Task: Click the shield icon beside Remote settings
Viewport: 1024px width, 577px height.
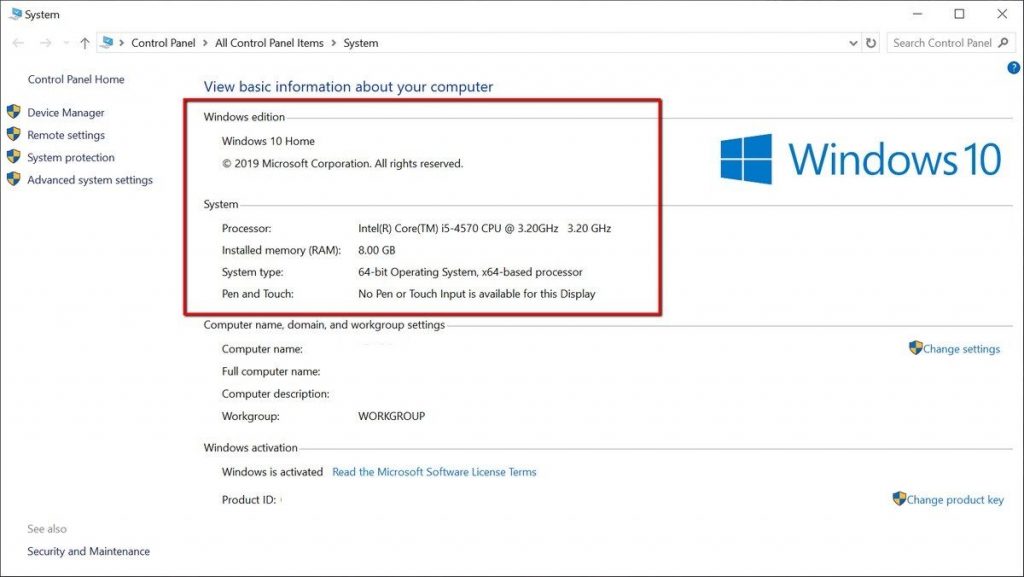Action: (x=13, y=135)
